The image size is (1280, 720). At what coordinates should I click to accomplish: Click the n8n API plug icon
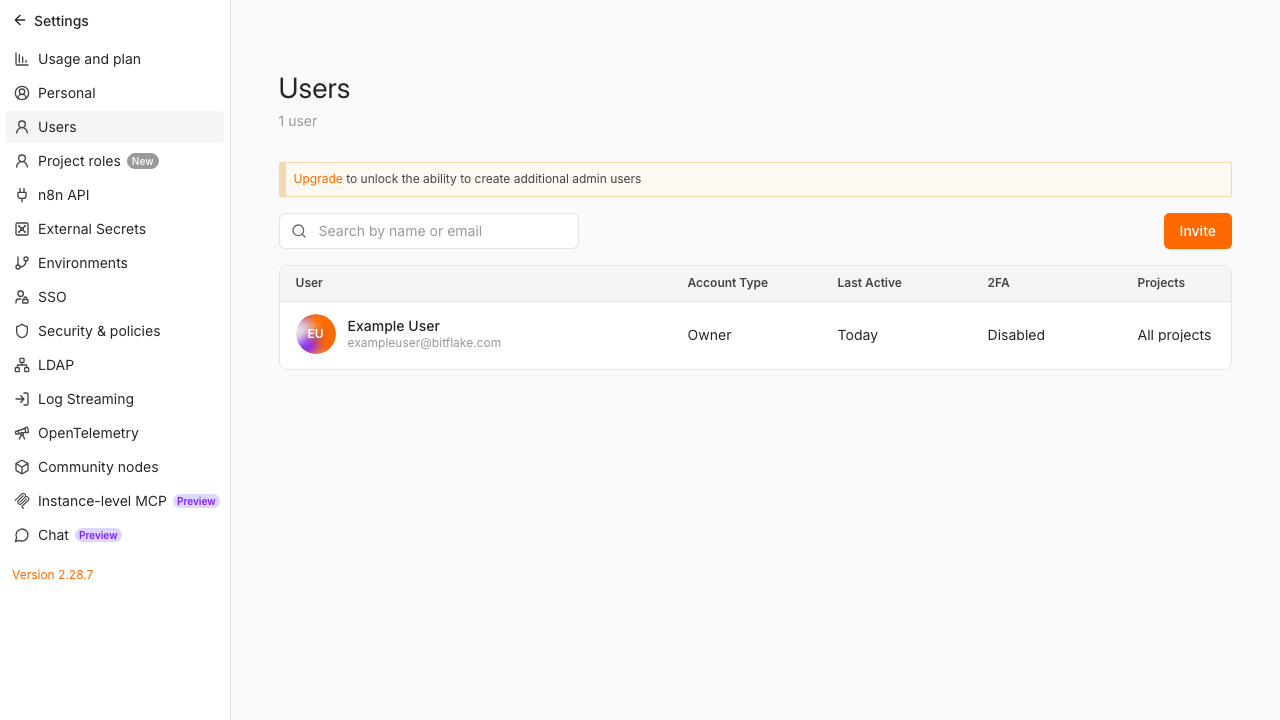(22, 195)
